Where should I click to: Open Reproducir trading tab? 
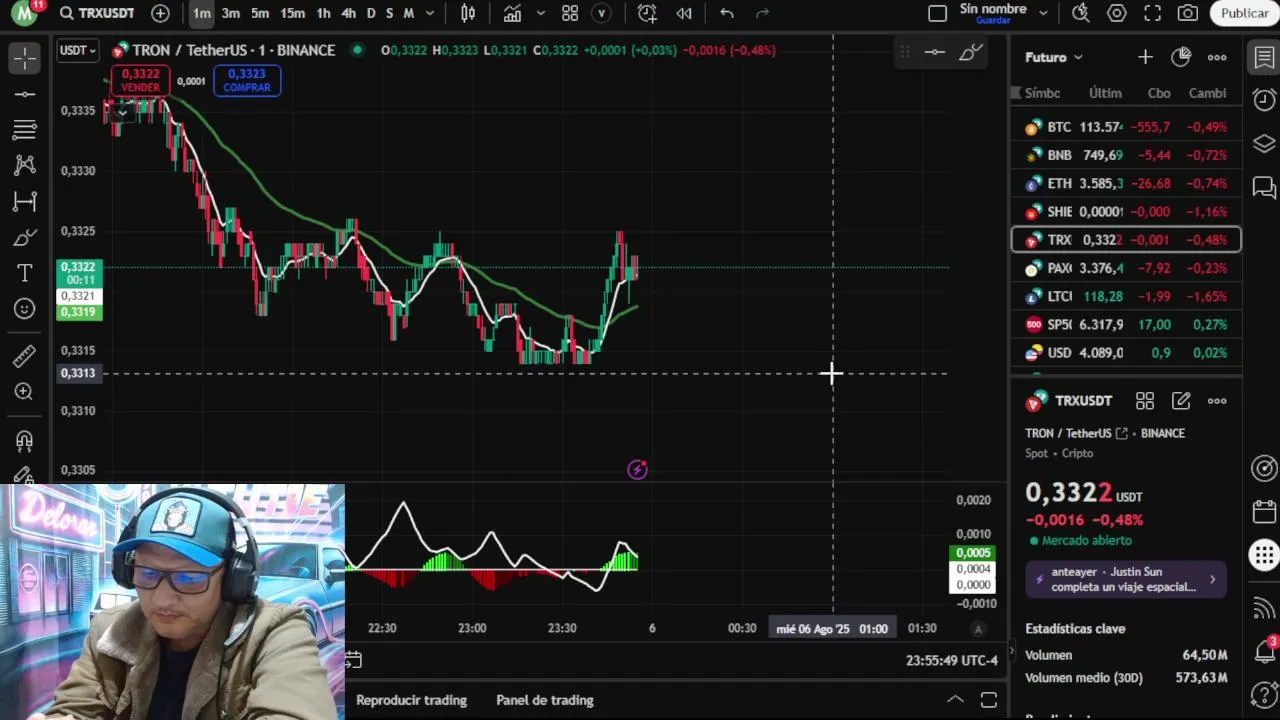411,700
